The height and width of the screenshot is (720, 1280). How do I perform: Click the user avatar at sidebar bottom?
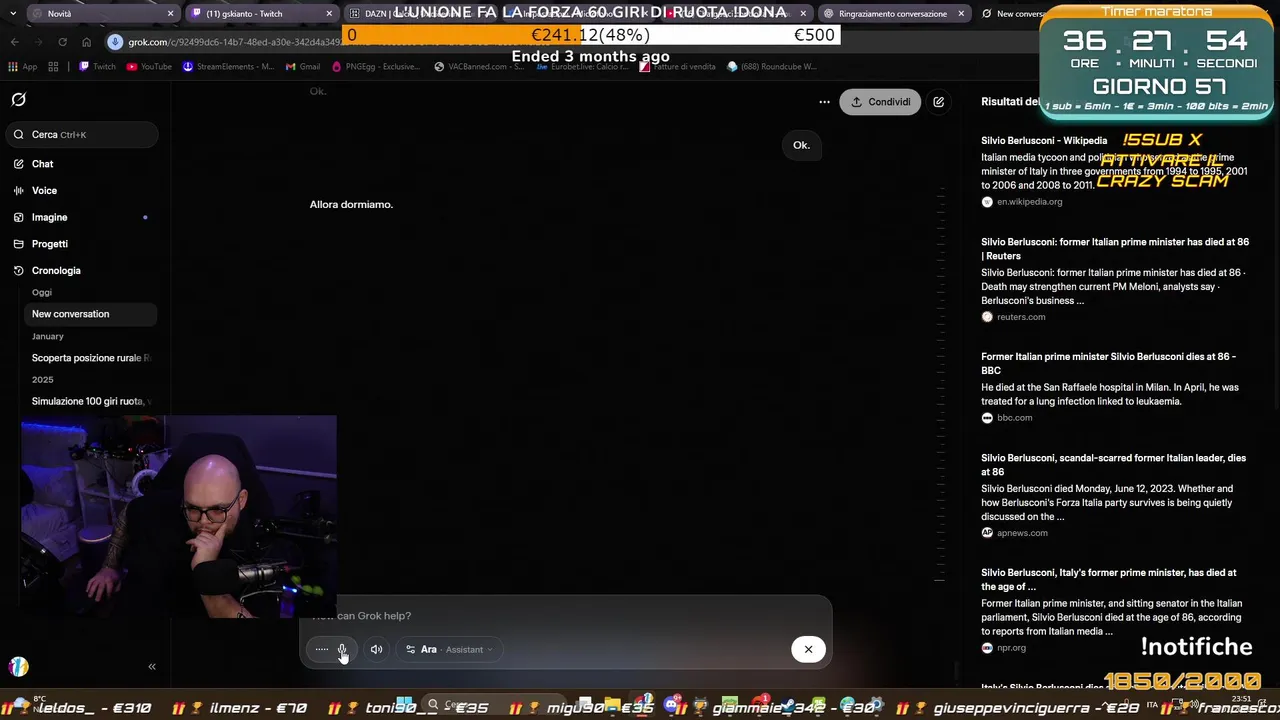[x=19, y=666]
